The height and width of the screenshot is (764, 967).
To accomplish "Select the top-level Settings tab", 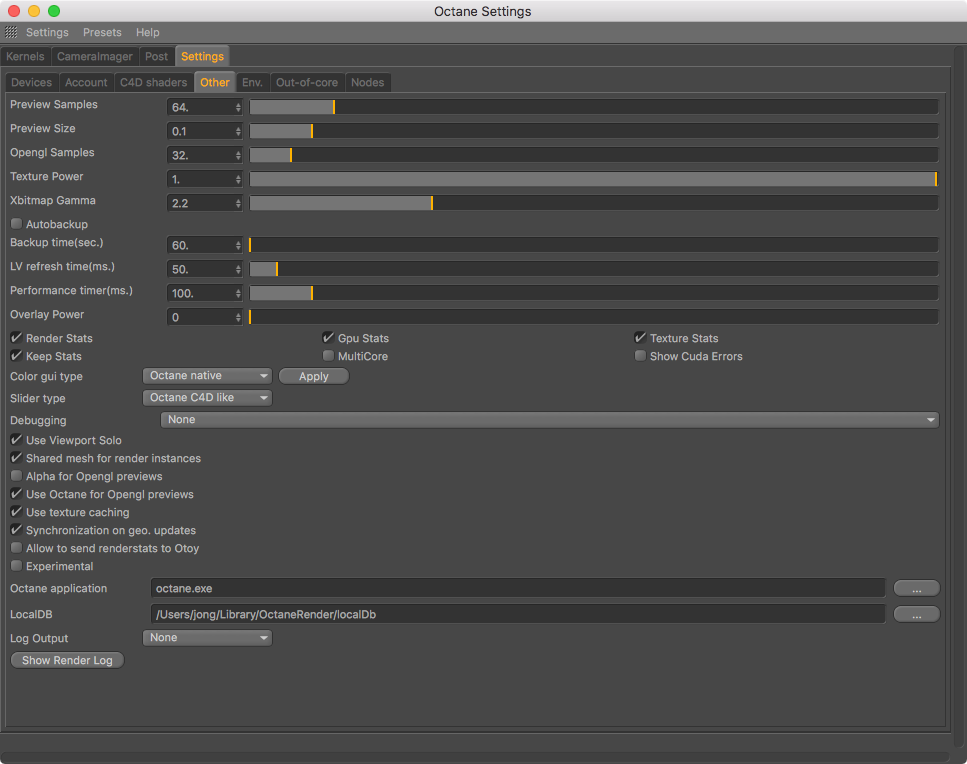I will 202,56.
